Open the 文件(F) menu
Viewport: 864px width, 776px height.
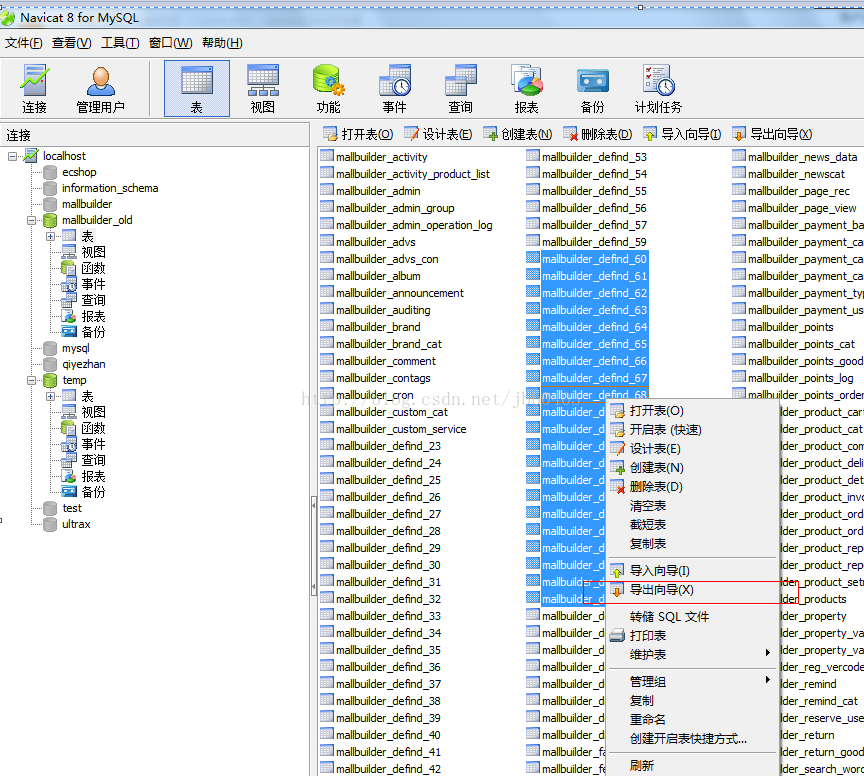coord(24,42)
